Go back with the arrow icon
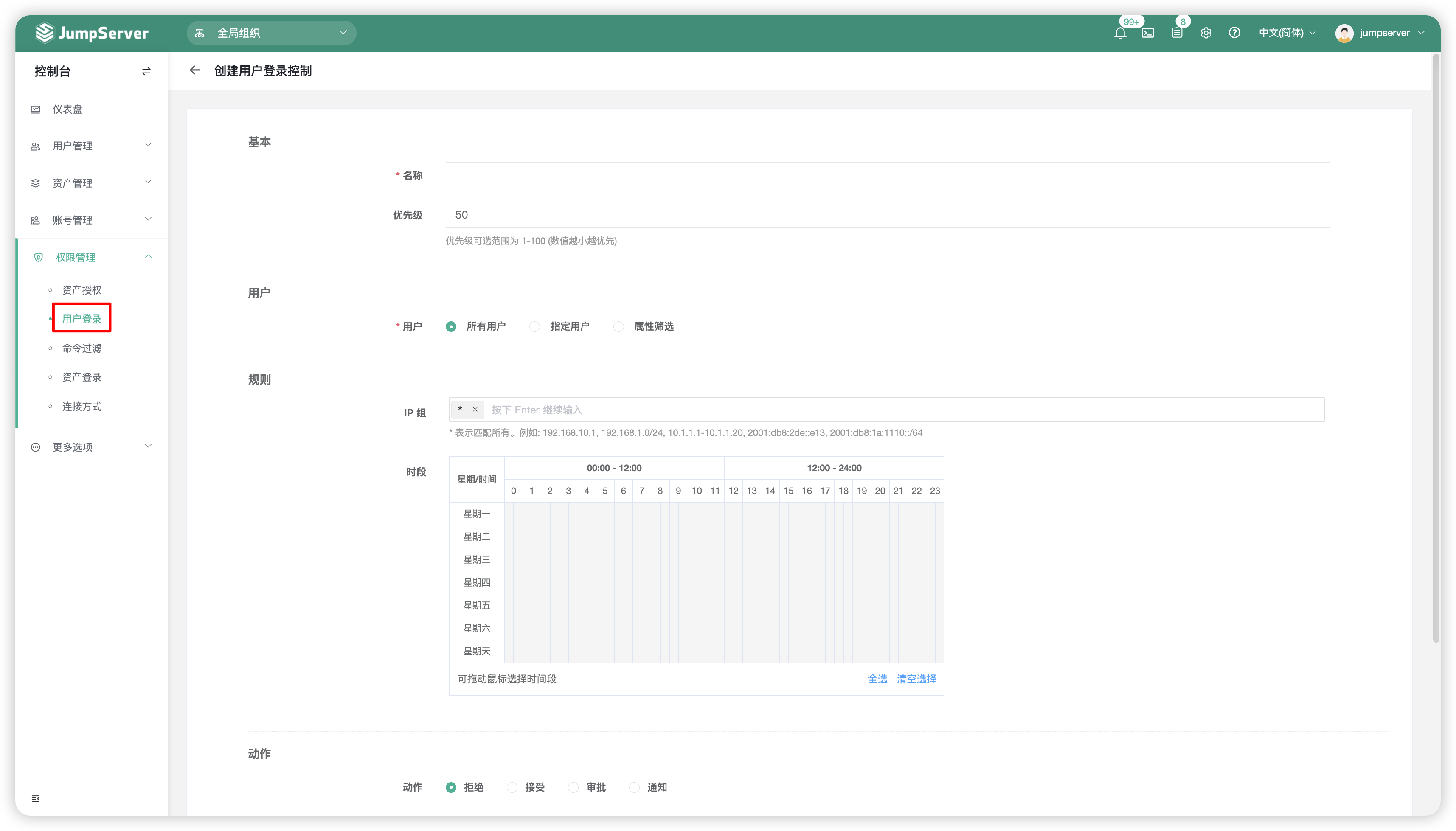Screen dimensions: 1456x831 tap(194, 70)
